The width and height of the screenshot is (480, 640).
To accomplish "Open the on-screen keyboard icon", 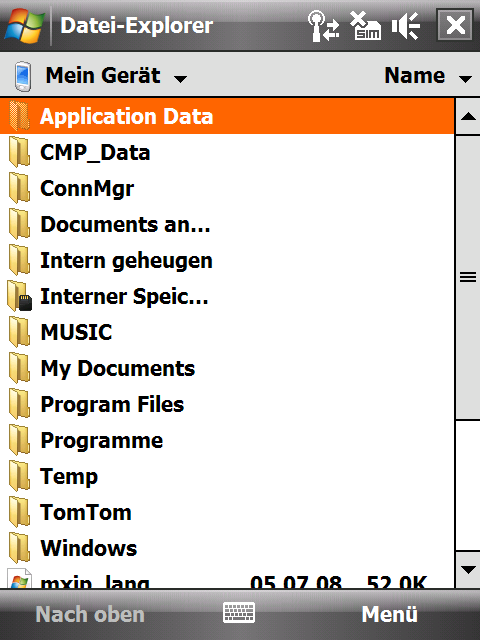I will point(239,613).
